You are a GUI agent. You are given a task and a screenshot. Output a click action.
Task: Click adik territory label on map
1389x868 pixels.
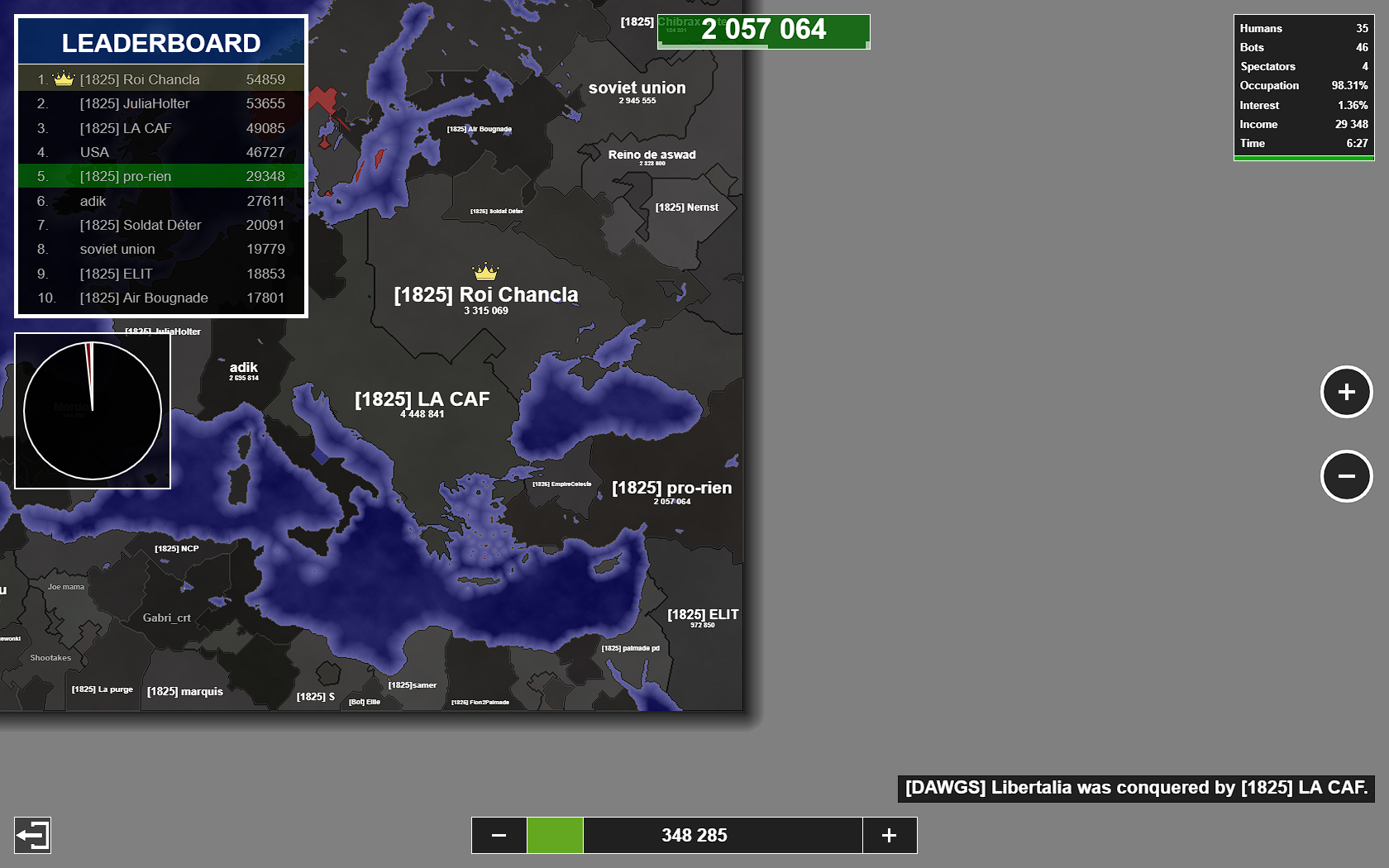coord(244,367)
